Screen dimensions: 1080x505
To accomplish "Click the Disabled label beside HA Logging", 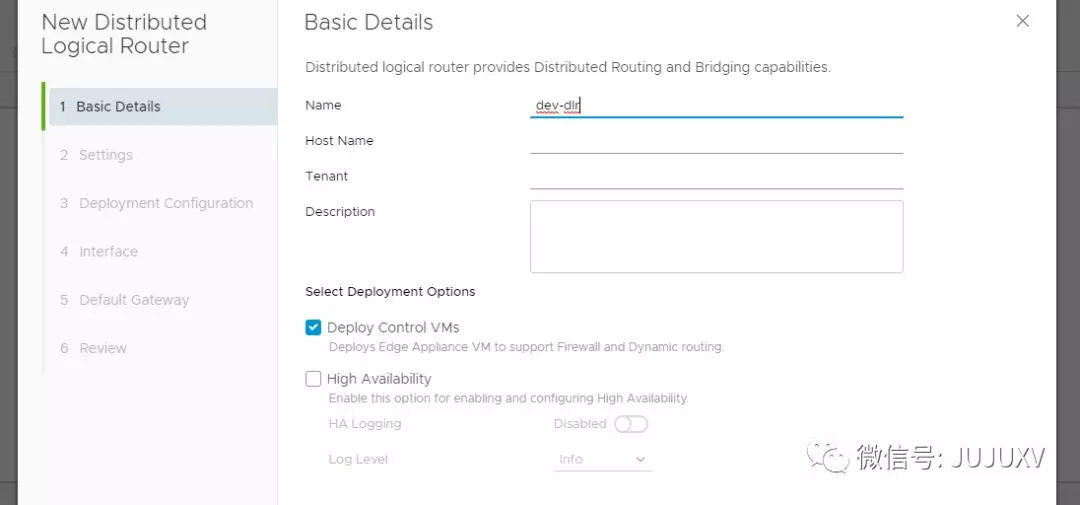I will (580, 424).
